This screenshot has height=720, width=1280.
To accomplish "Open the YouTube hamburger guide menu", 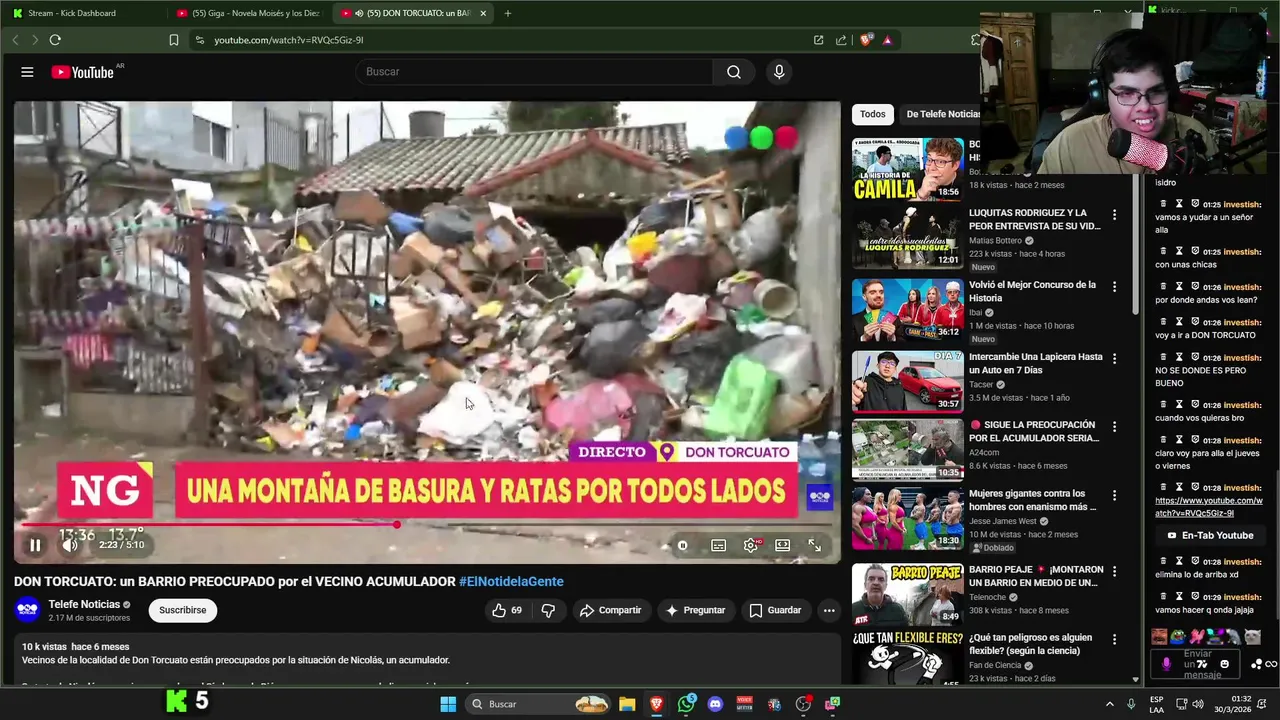I will [27, 72].
